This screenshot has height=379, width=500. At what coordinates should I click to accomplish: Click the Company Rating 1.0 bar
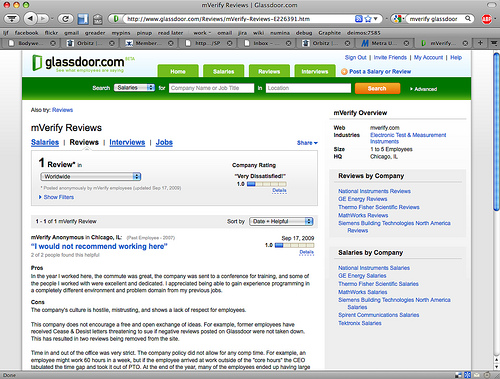[267, 184]
